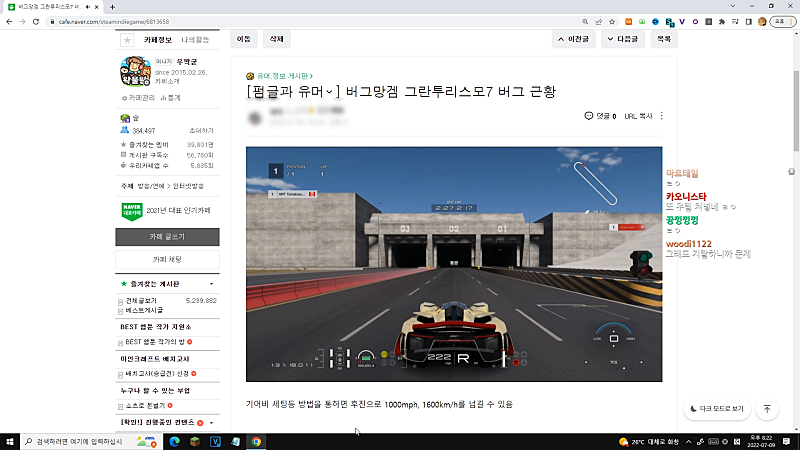Open the post's three-dot more options menu
This screenshot has width=800, height=450.
(662, 116)
